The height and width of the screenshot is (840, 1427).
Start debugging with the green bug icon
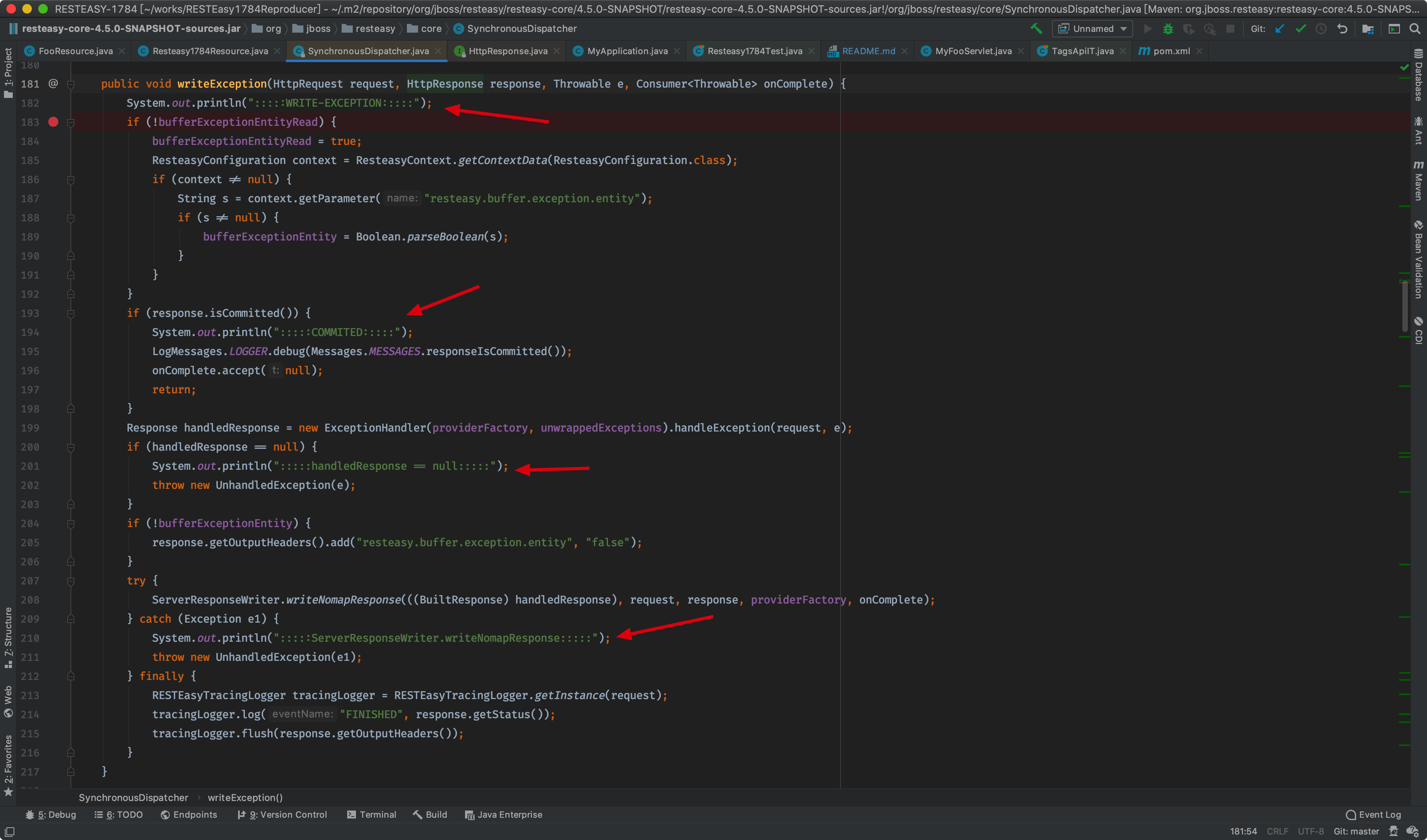(x=1168, y=28)
